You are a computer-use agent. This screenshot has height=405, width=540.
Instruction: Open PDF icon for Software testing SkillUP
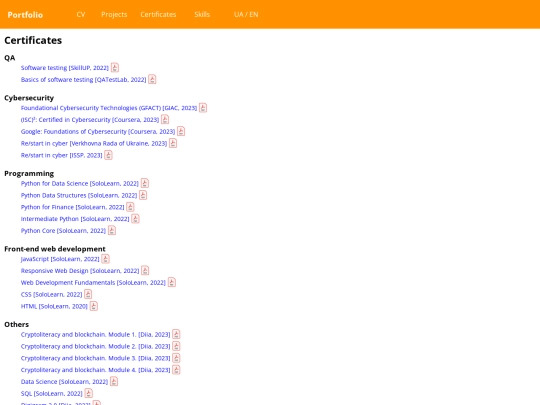pos(115,68)
